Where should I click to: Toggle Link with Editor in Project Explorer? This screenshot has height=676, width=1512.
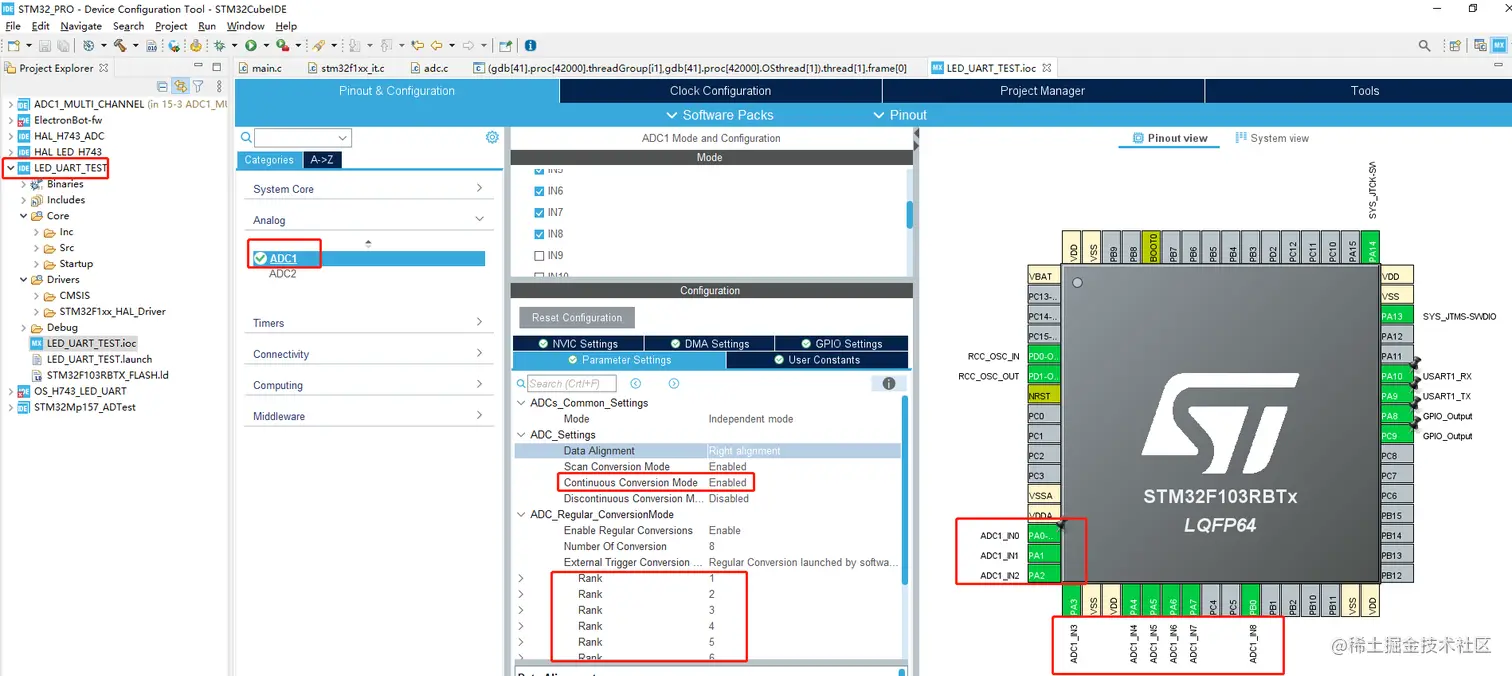pos(180,87)
